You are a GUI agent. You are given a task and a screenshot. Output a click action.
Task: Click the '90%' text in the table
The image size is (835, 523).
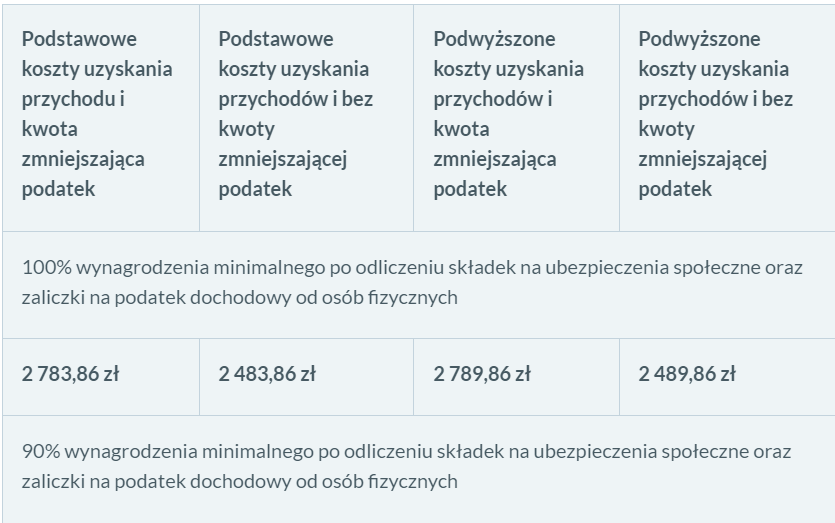pos(39,451)
